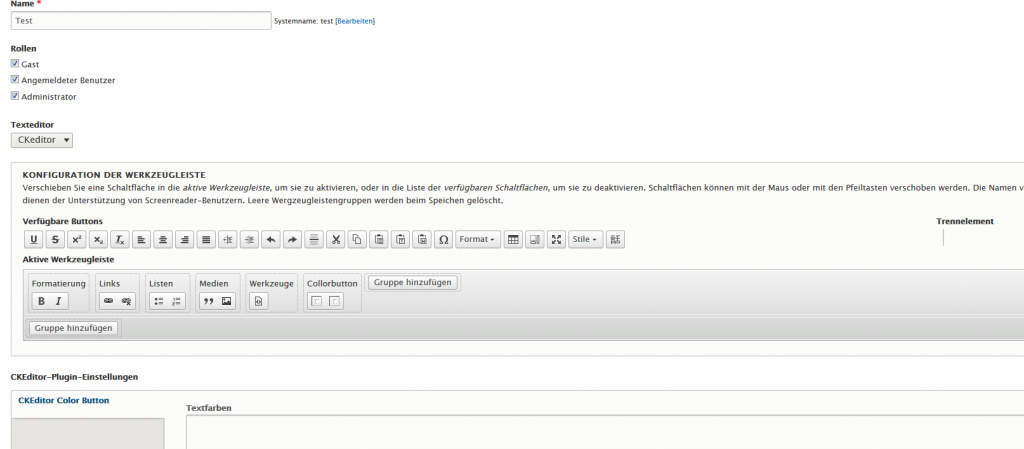Select the Table button
1024x449 pixels.
(513, 240)
